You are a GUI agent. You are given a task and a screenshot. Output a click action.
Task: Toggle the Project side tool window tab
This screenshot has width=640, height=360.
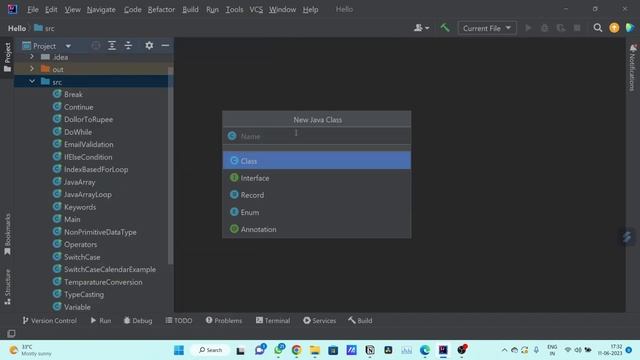7,58
